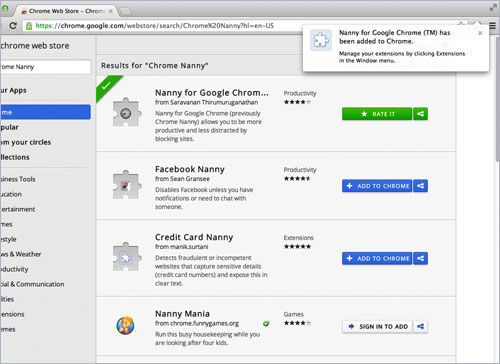This screenshot has width=500, height=364.
Task: Share the Credit Card Nanny extension
Action: 421,258
